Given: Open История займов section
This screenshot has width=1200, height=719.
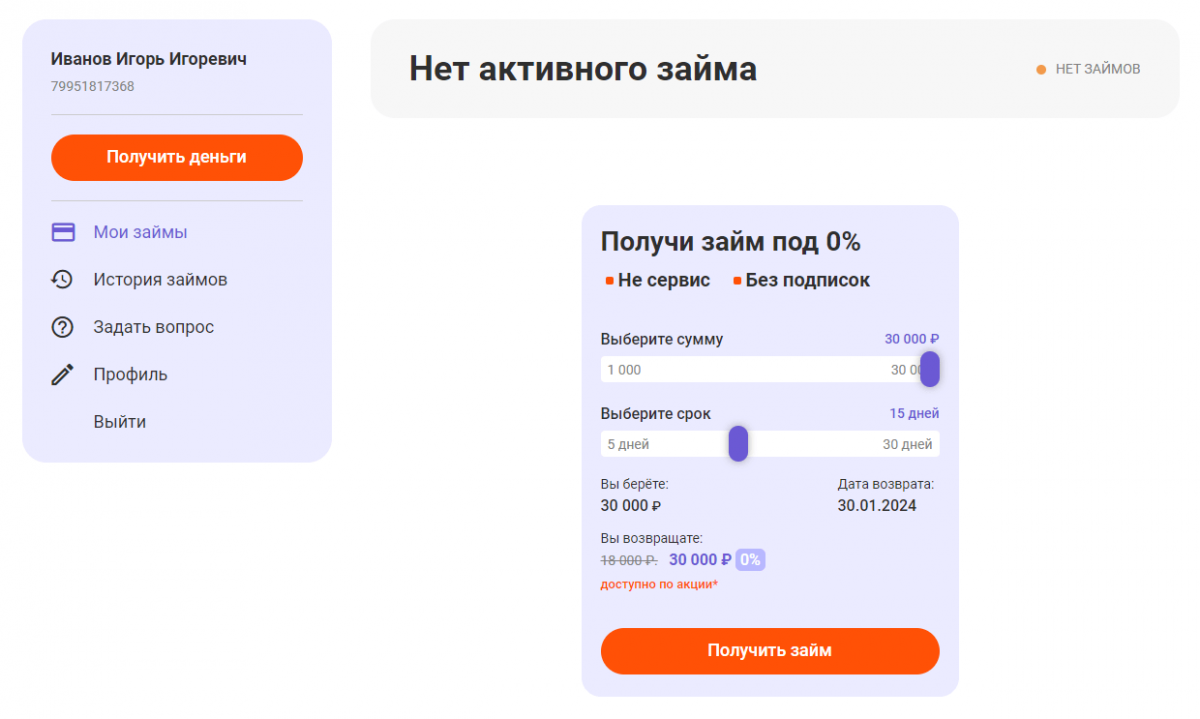Looking at the screenshot, I should click(x=160, y=279).
